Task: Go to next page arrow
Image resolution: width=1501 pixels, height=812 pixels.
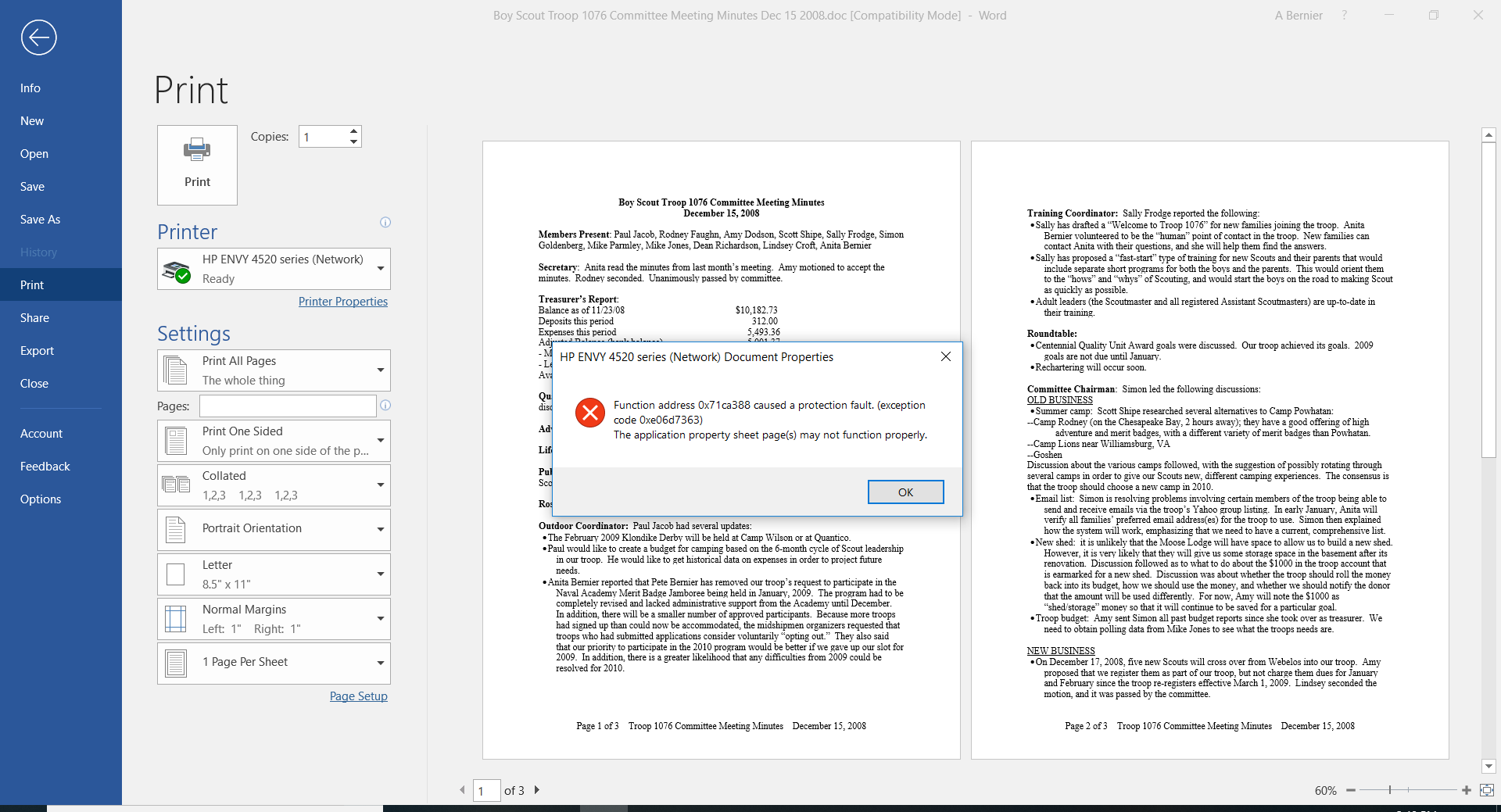Action: pyautogui.click(x=537, y=790)
